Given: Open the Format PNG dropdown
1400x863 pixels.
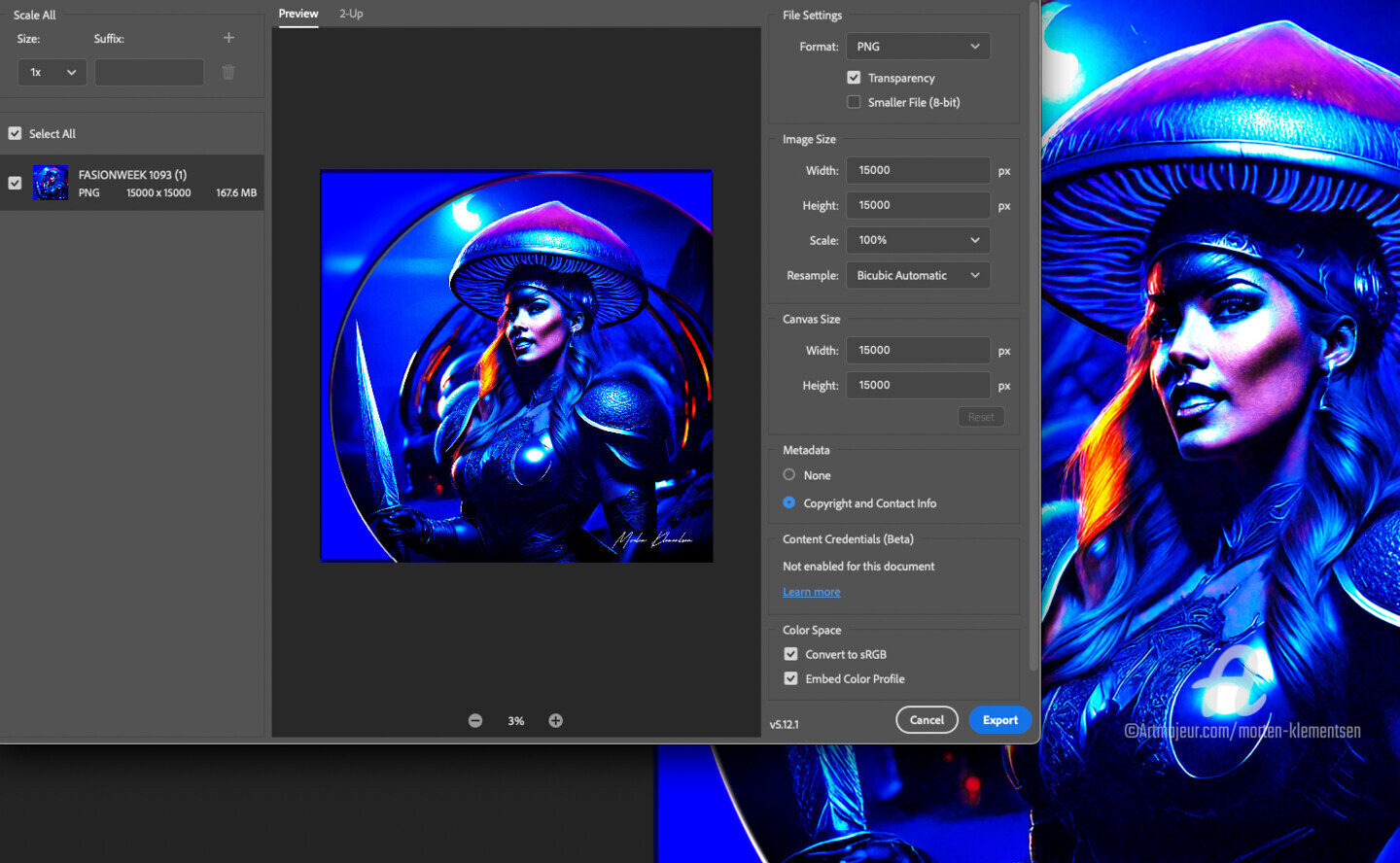Looking at the screenshot, I should [918, 47].
